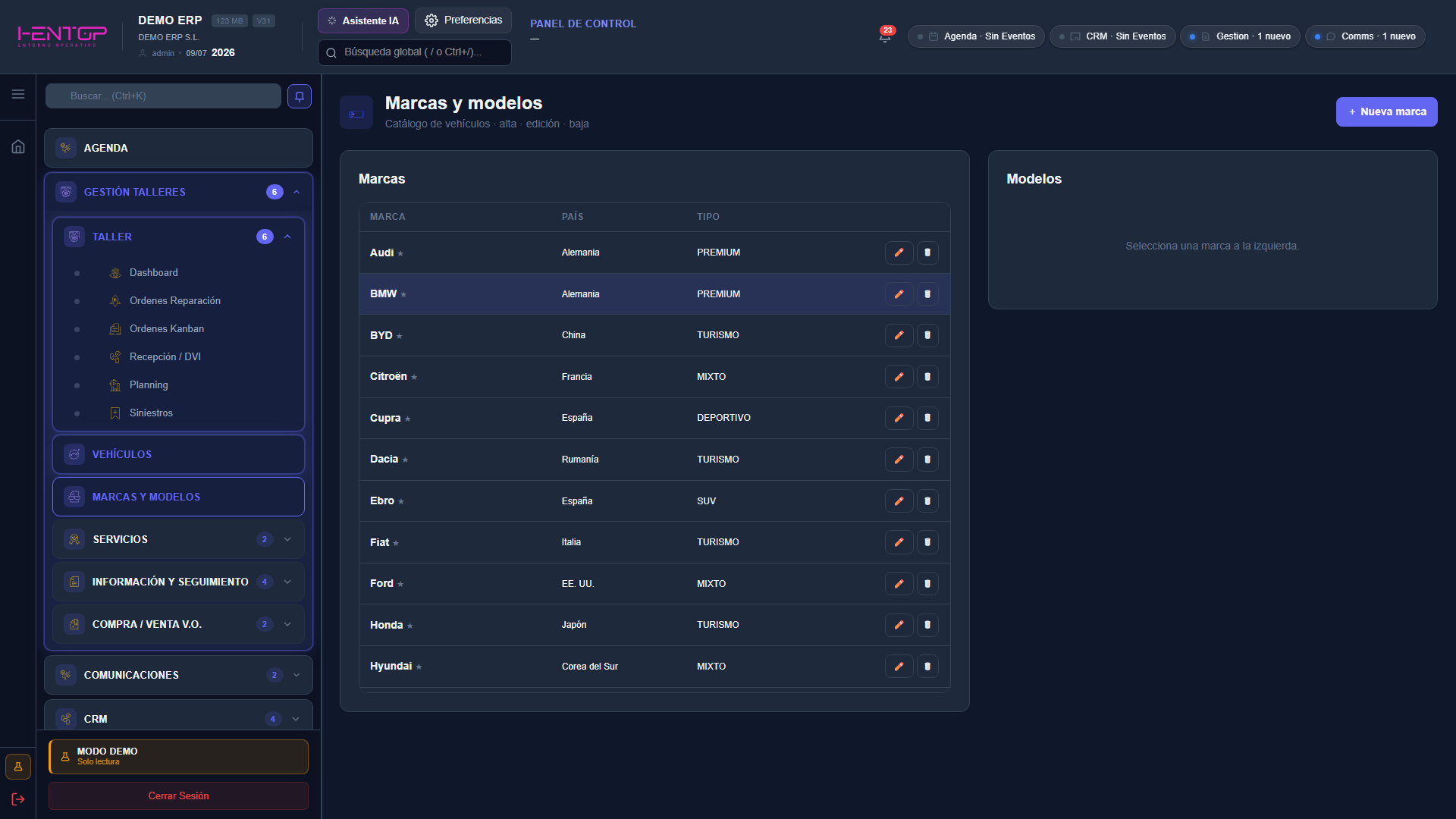1456x819 pixels.
Task: Edit the BYD brand row
Action: click(899, 335)
